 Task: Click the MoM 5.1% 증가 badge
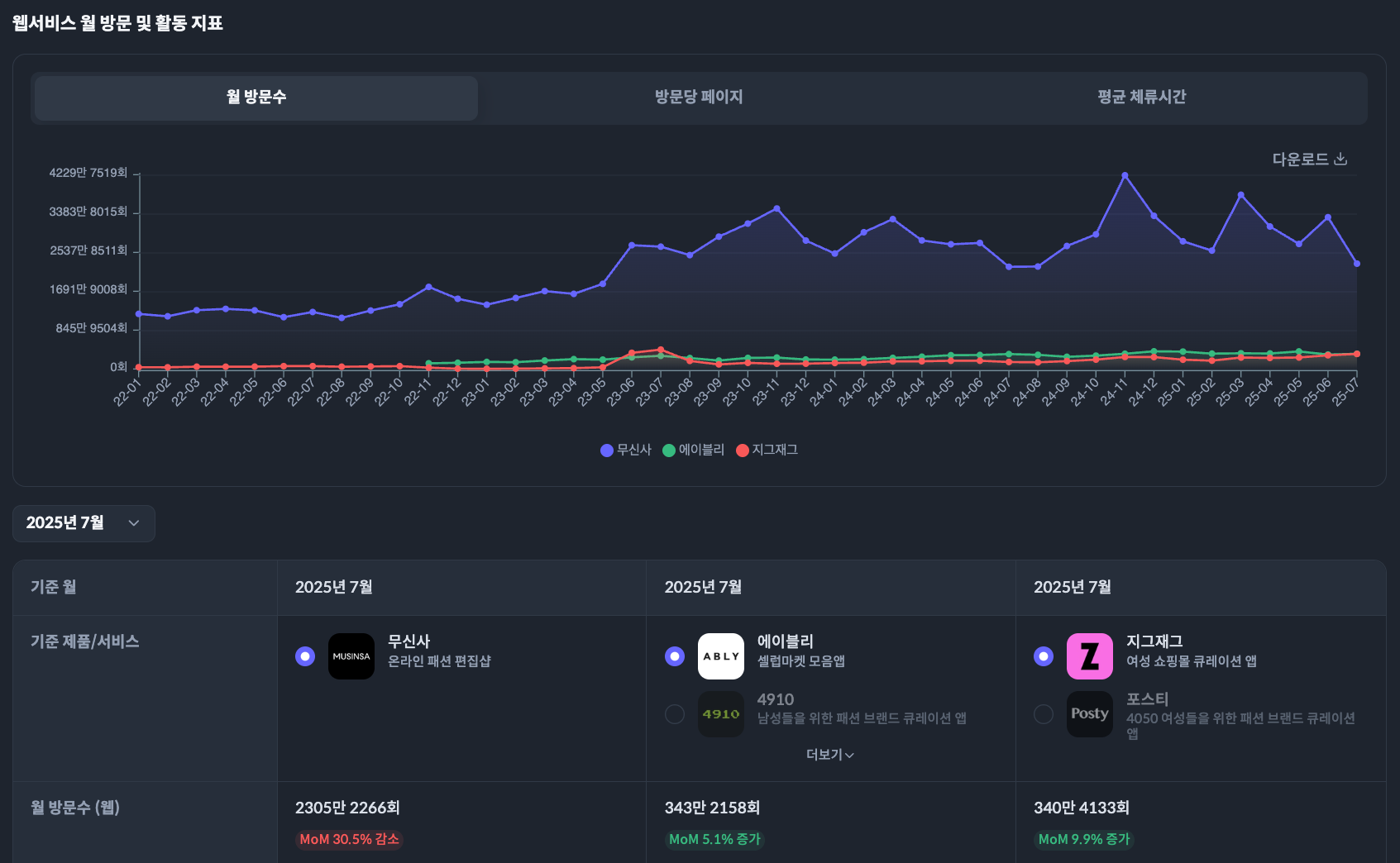pos(714,840)
